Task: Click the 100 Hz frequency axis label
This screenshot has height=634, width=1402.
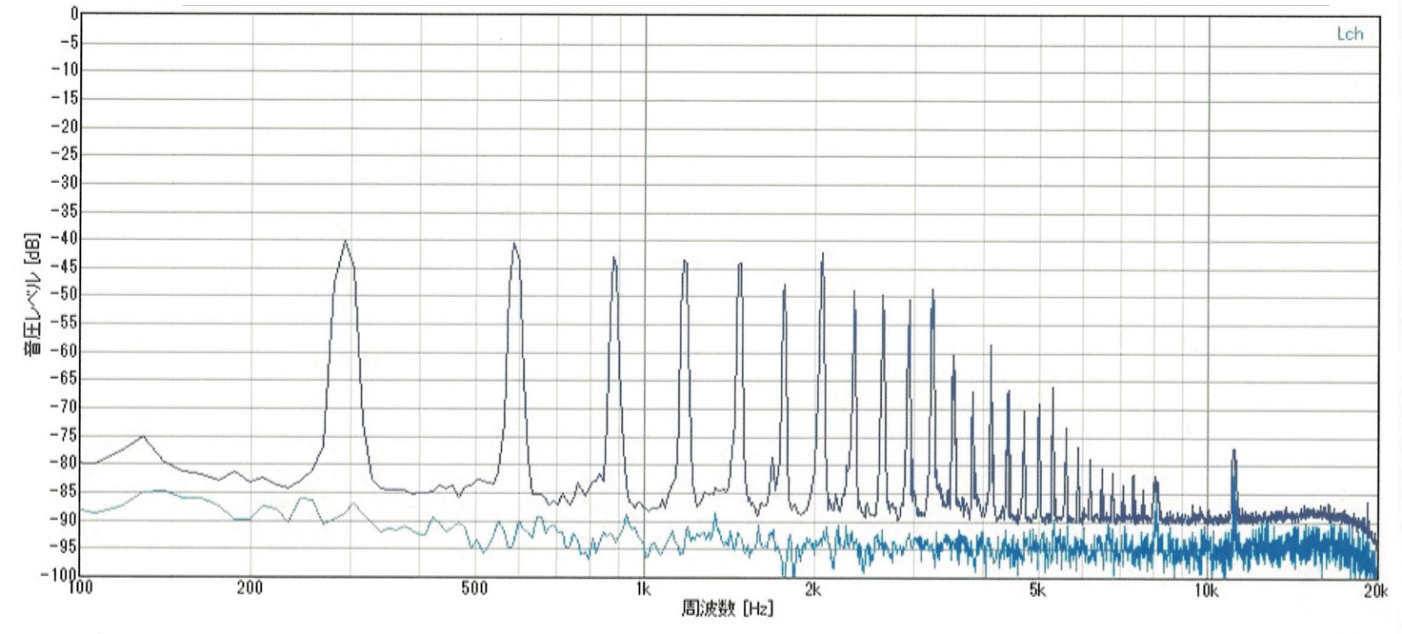Action: click(x=82, y=590)
